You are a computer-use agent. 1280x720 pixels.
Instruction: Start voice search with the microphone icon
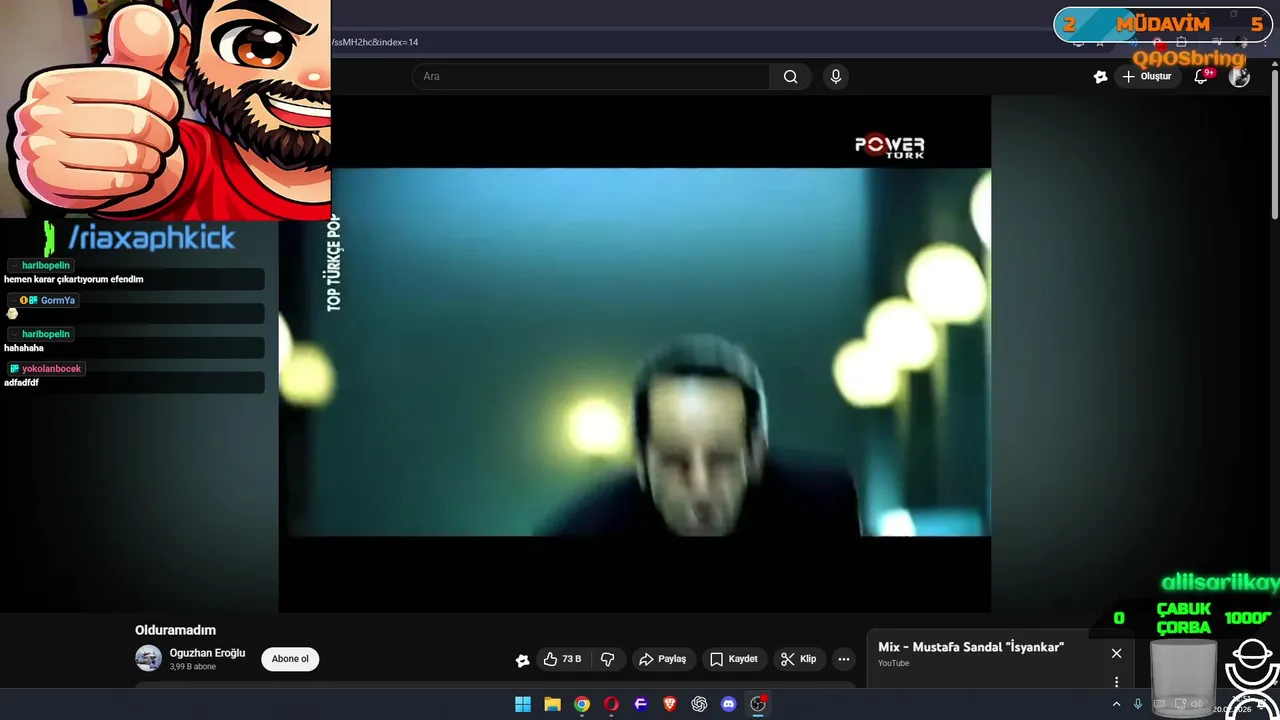(x=836, y=77)
